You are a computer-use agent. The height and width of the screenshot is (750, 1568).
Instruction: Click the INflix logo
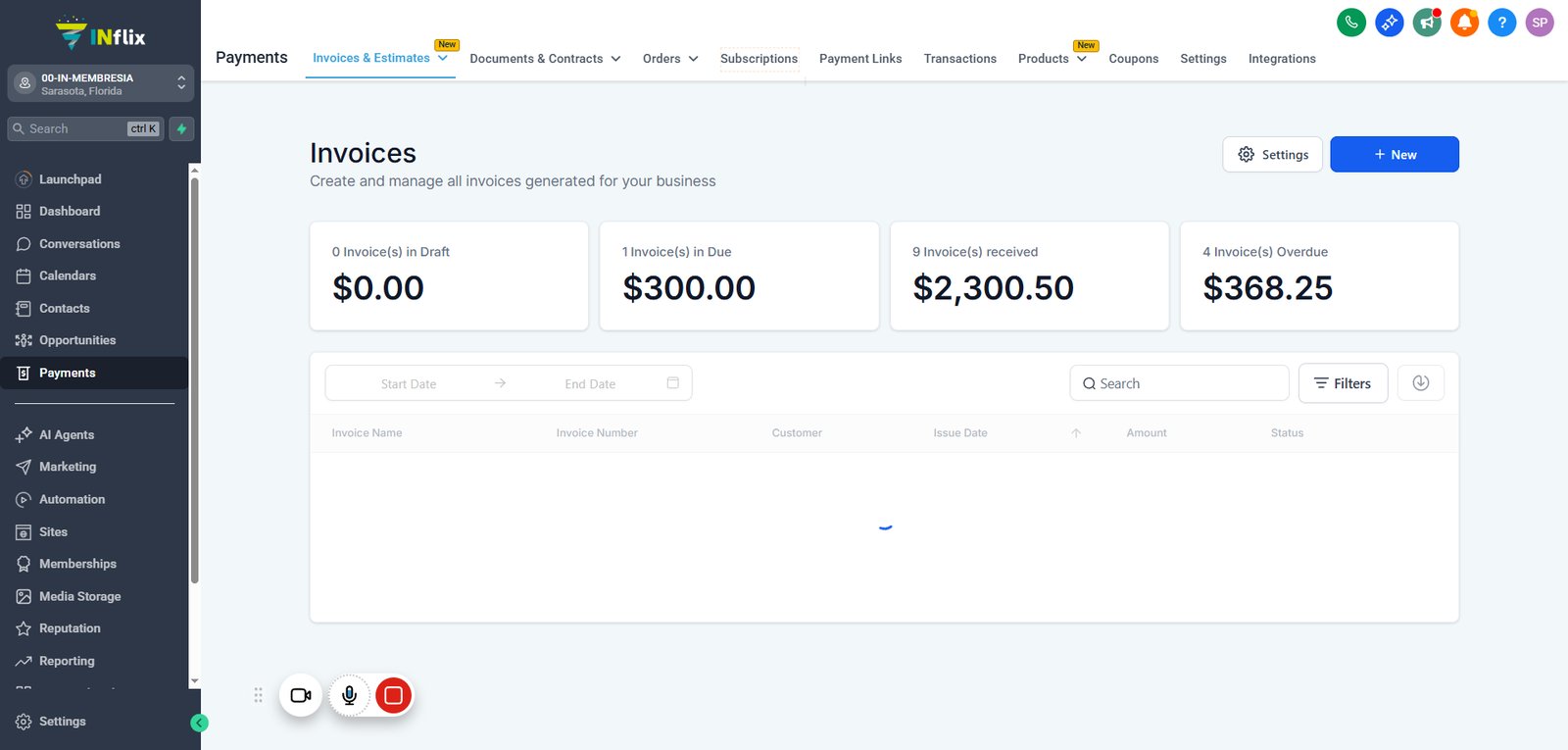pos(100,34)
